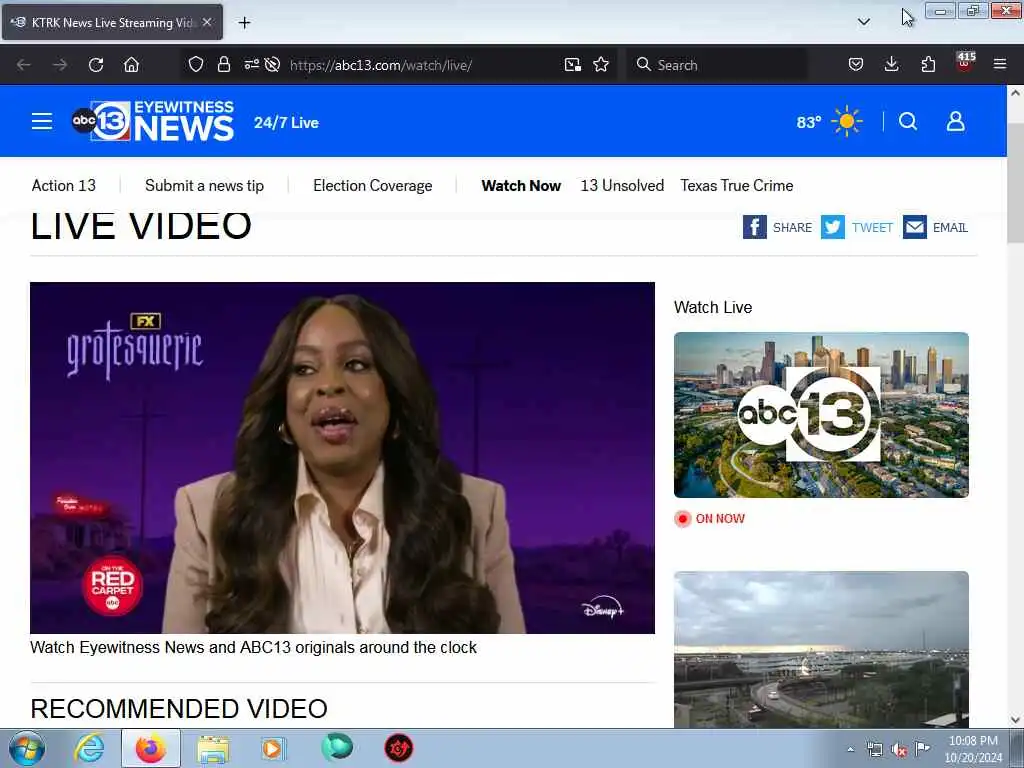This screenshot has height=768, width=1024.
Task: Open the user account profile icon
Action: coord(955,121)
